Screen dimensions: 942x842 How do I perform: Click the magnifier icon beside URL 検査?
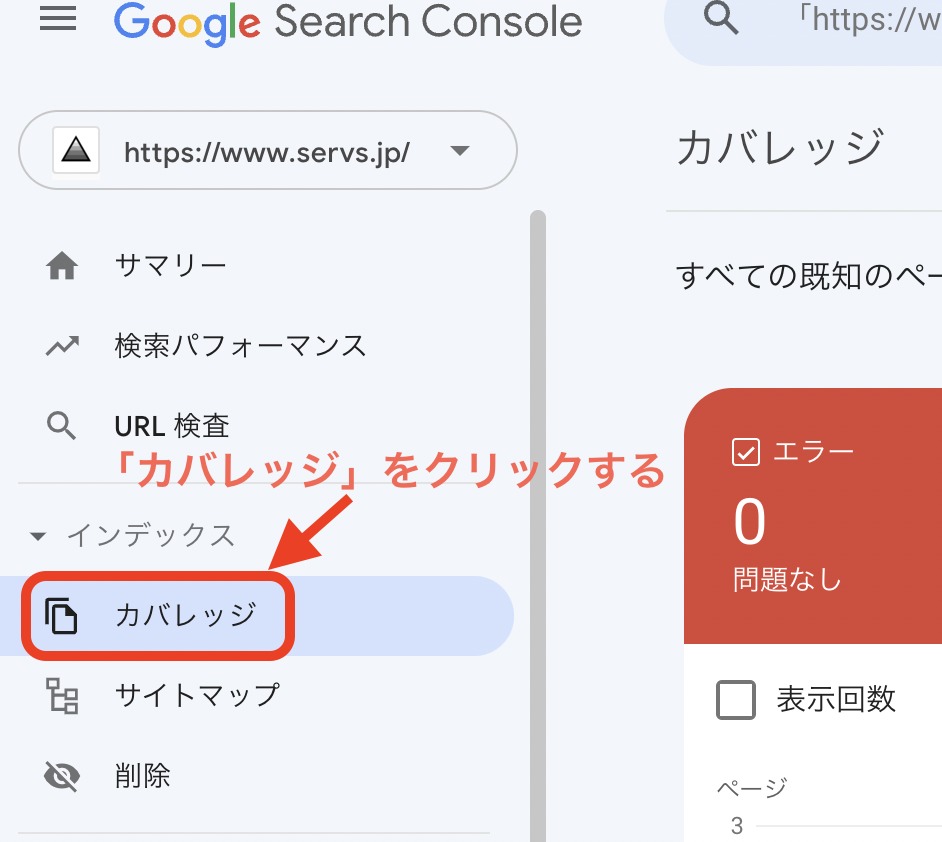pyautogui.click(x=61, y=426)
